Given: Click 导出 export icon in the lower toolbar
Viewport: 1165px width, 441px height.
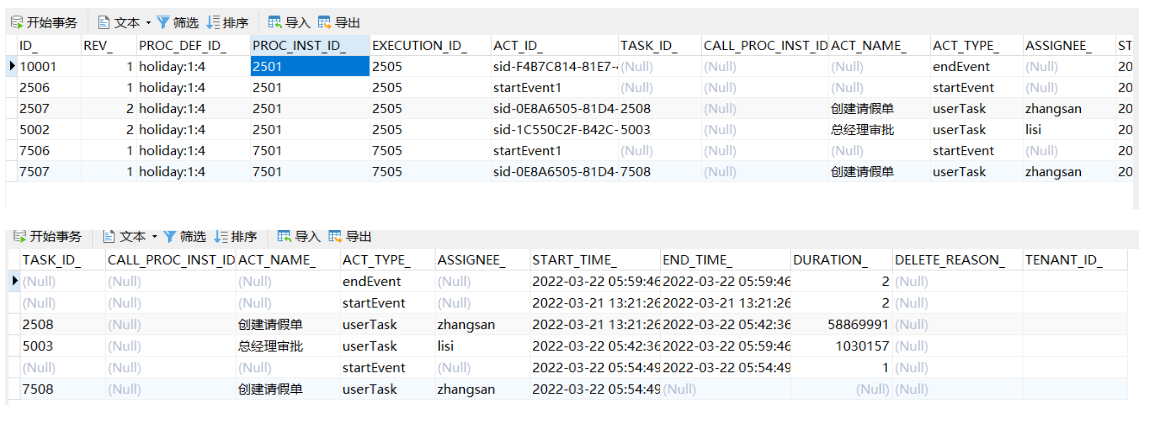Looking at the screenshot, I should 335,237.
